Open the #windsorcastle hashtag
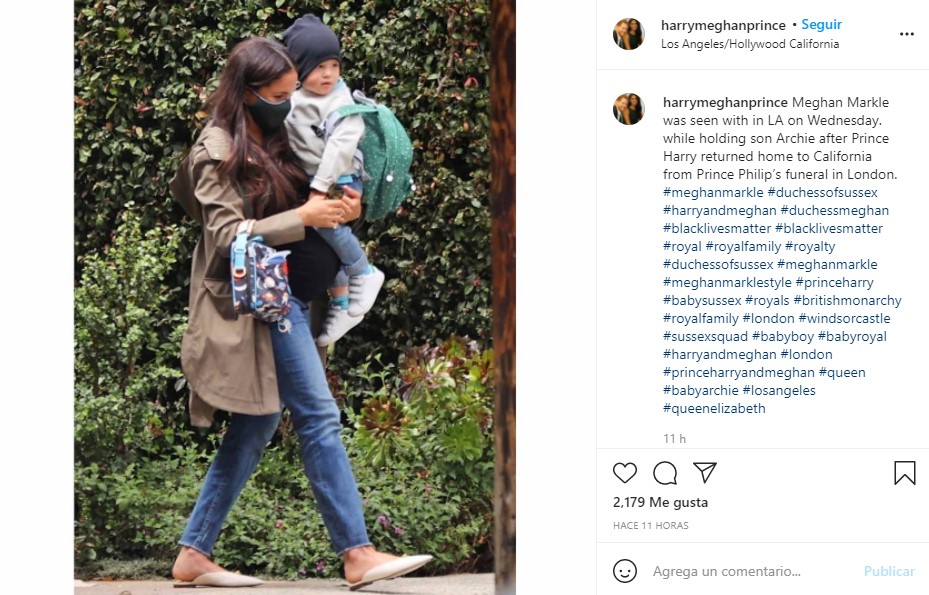This screenshot has height=595, width=929. tap(844, 318)
